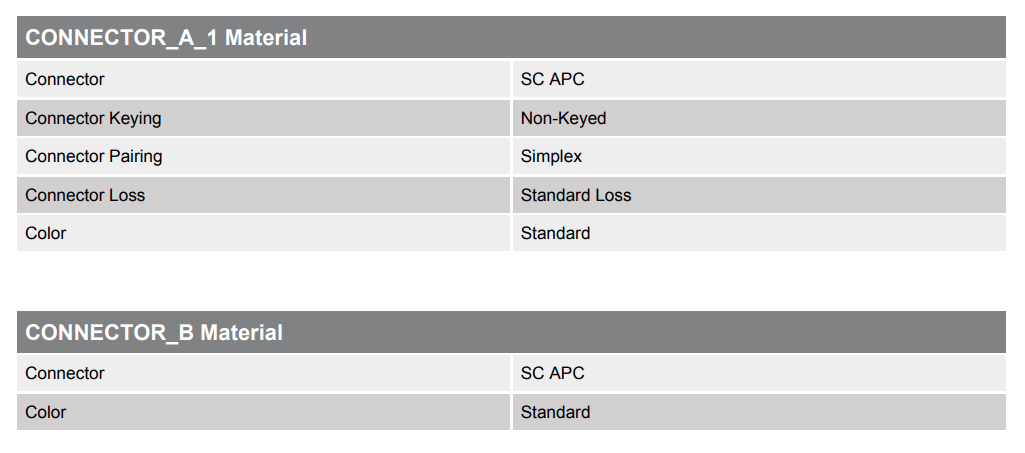This screenshot has width=1025, height=453.
Task: Click the Connector Keying label
Action: (x=93, y=118)
